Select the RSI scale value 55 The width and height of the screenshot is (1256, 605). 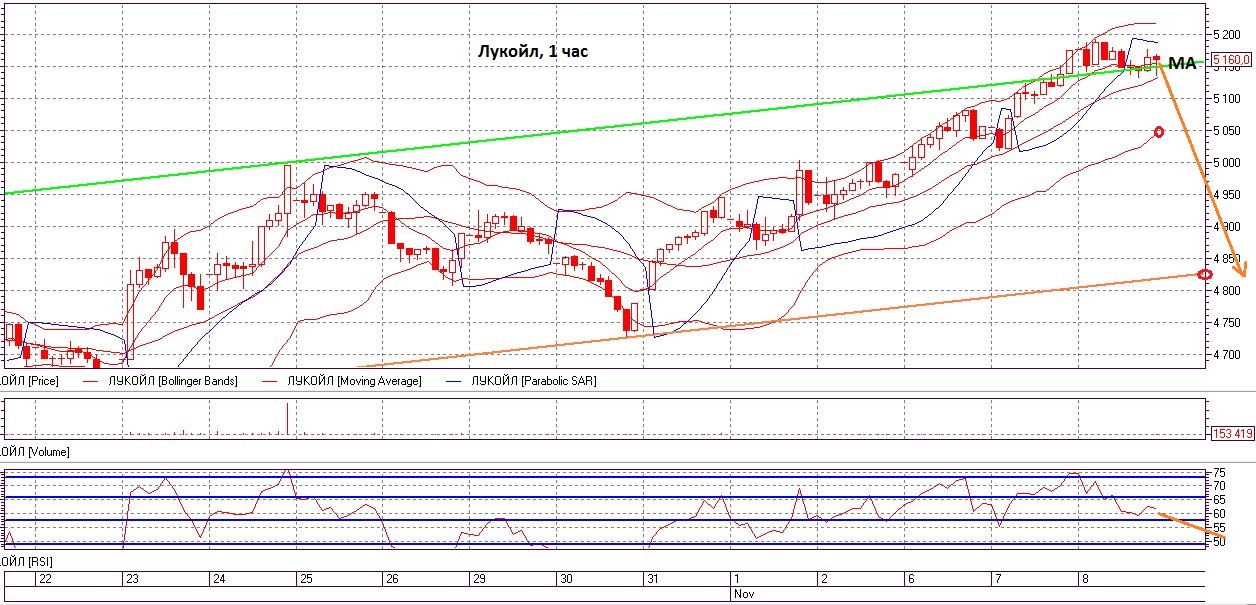[x=1218, y=527]
